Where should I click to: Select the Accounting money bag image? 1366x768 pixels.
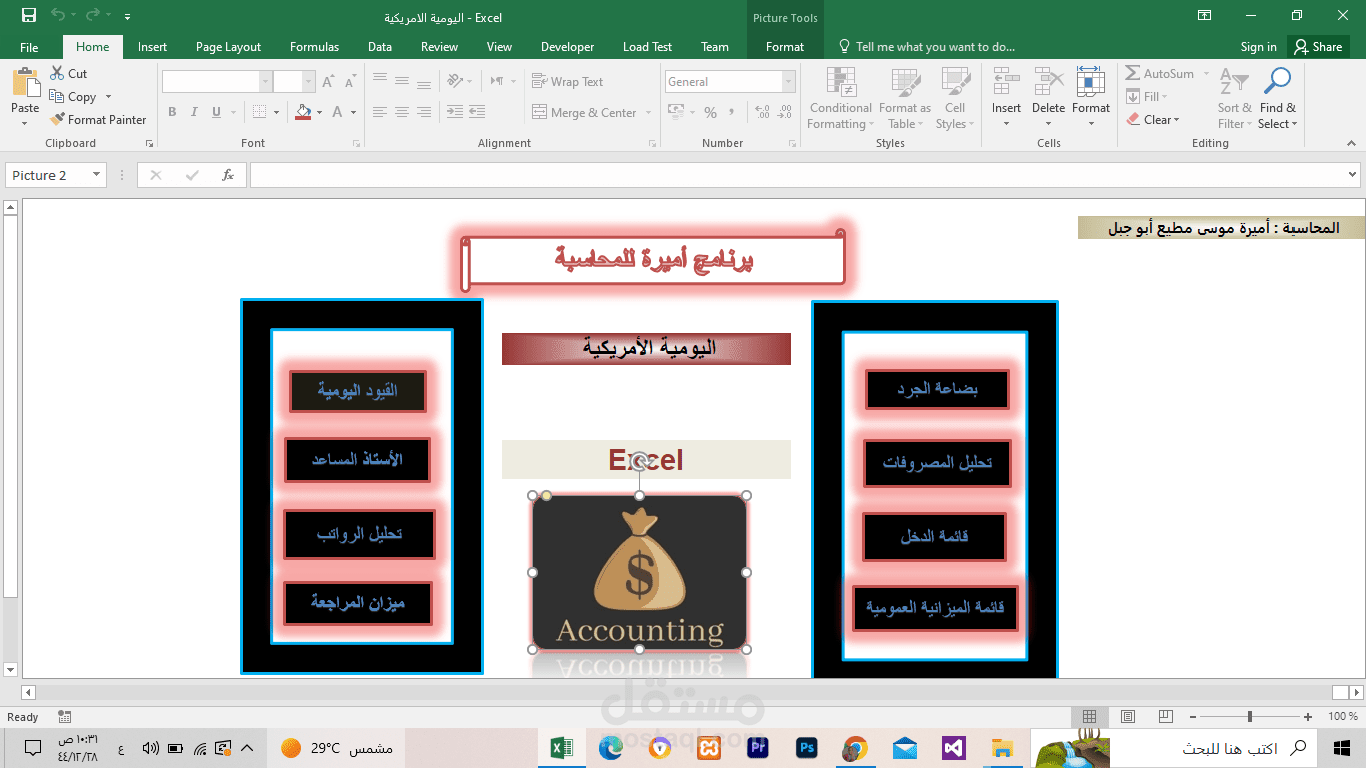(638, 573)
